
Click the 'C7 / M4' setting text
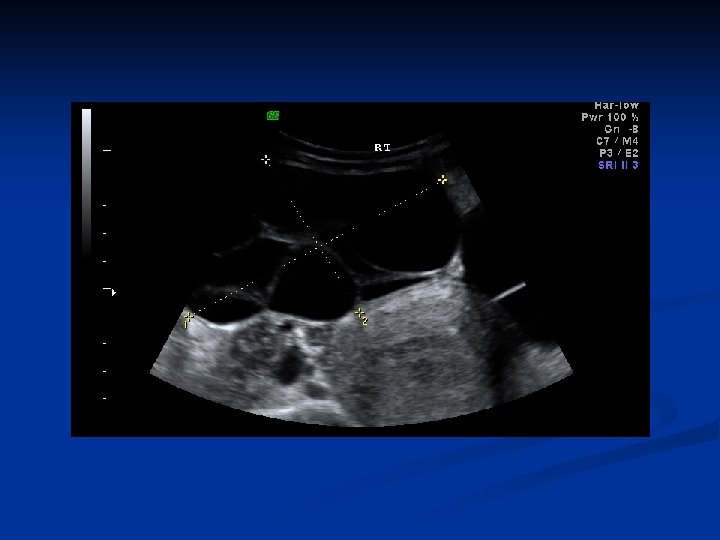(x=617, y=141)
